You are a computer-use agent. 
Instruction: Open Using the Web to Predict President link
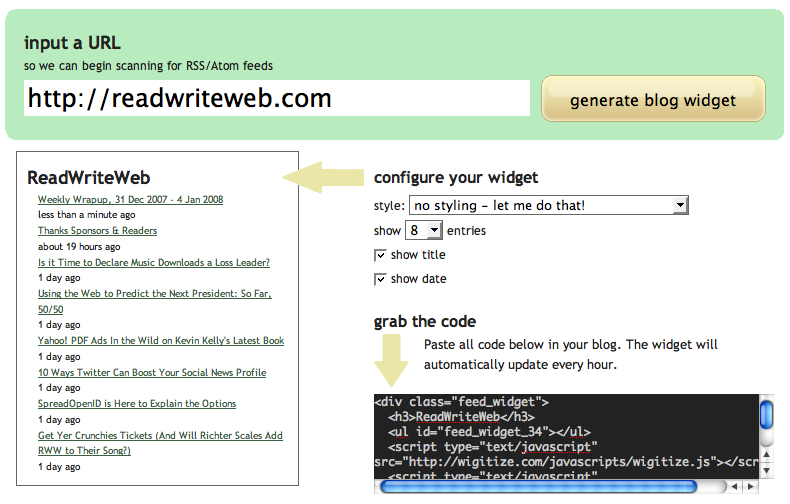pos(155,301)
